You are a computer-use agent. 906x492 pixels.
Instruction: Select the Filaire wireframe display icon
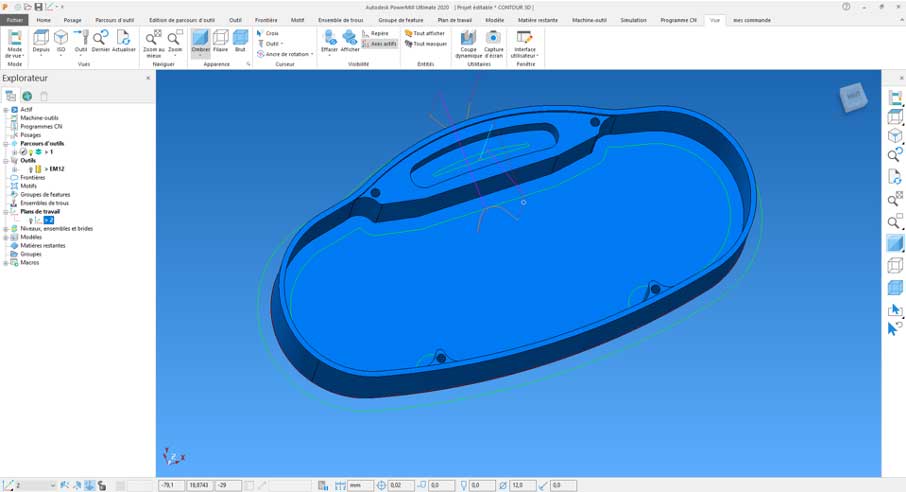(221, 40)
